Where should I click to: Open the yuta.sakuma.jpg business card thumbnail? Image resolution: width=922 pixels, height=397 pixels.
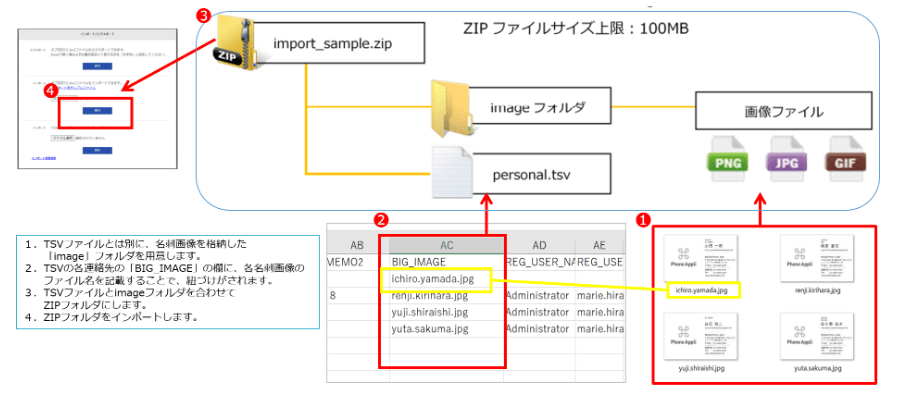point(816,336)
